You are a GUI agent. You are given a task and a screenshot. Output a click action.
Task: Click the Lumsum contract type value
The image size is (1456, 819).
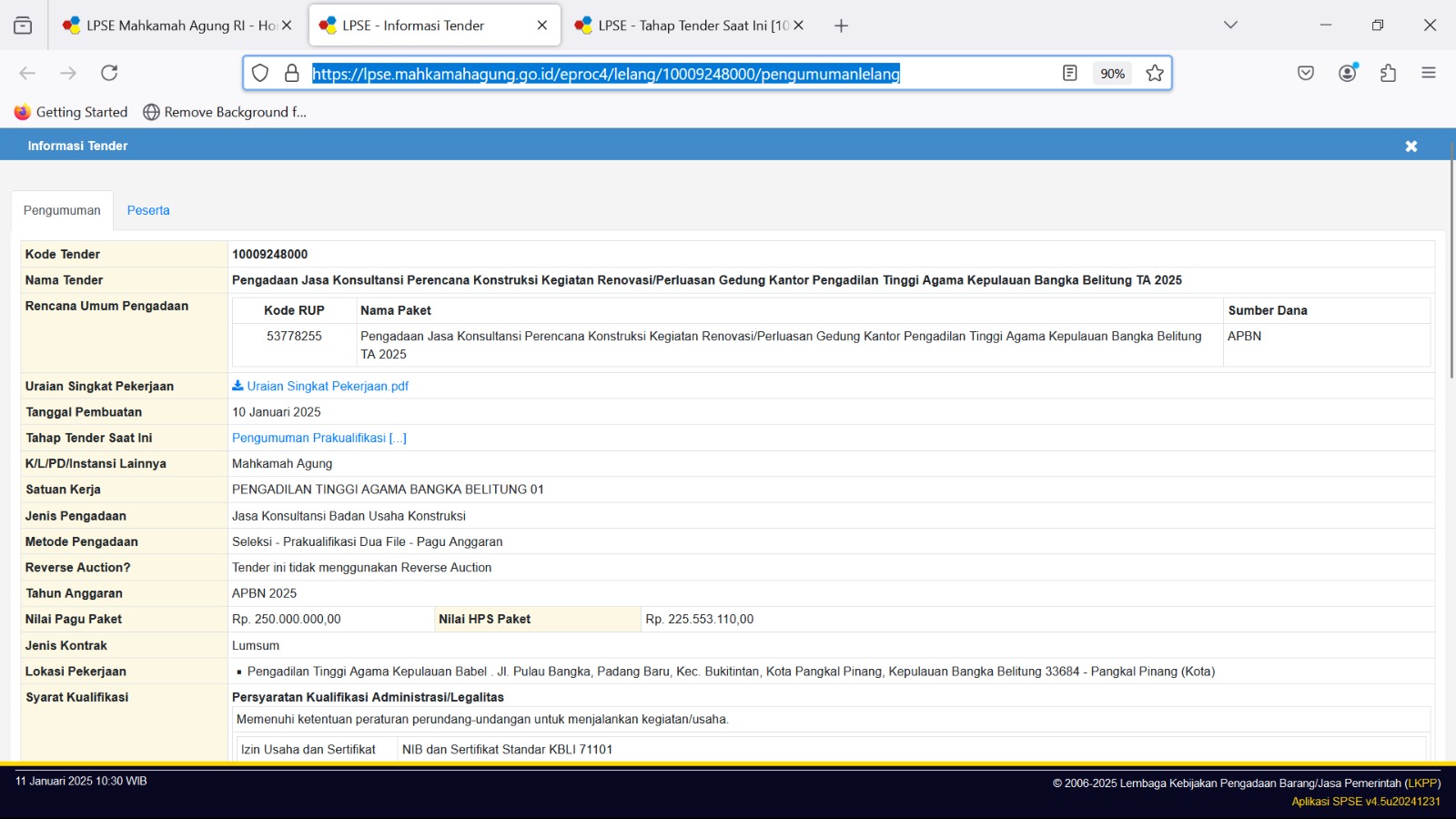256,645
